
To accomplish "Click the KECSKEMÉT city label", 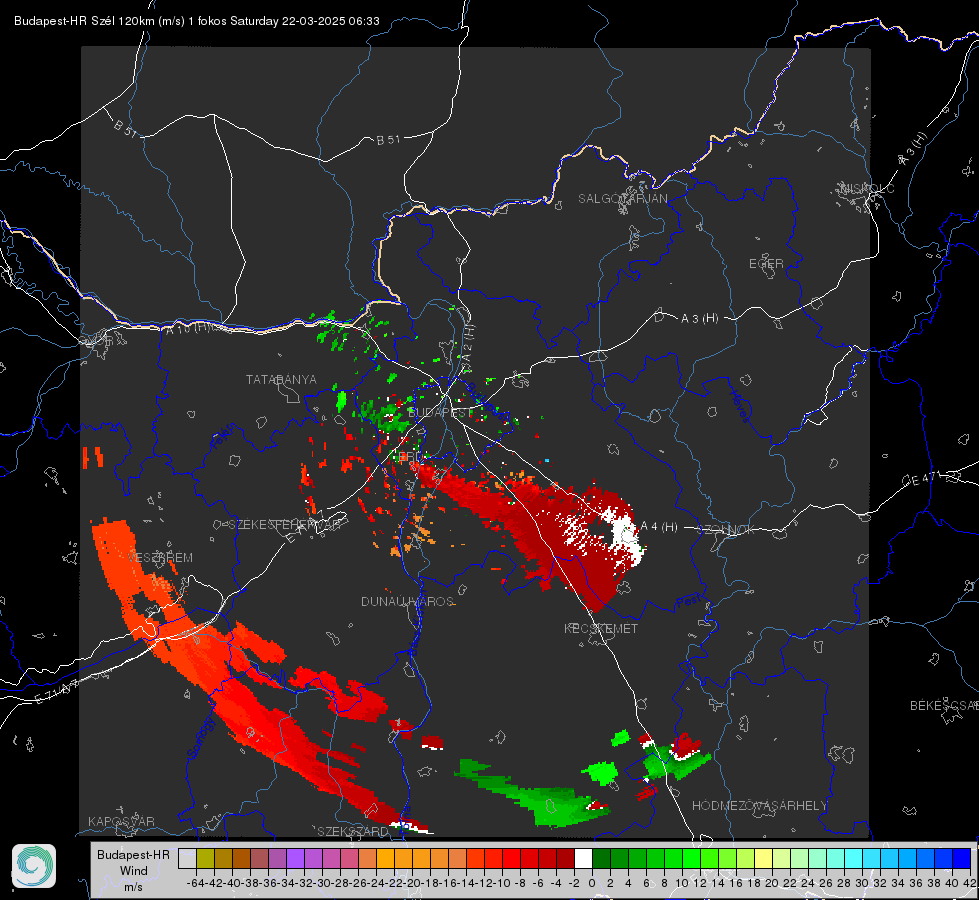I will coord(601,628).
